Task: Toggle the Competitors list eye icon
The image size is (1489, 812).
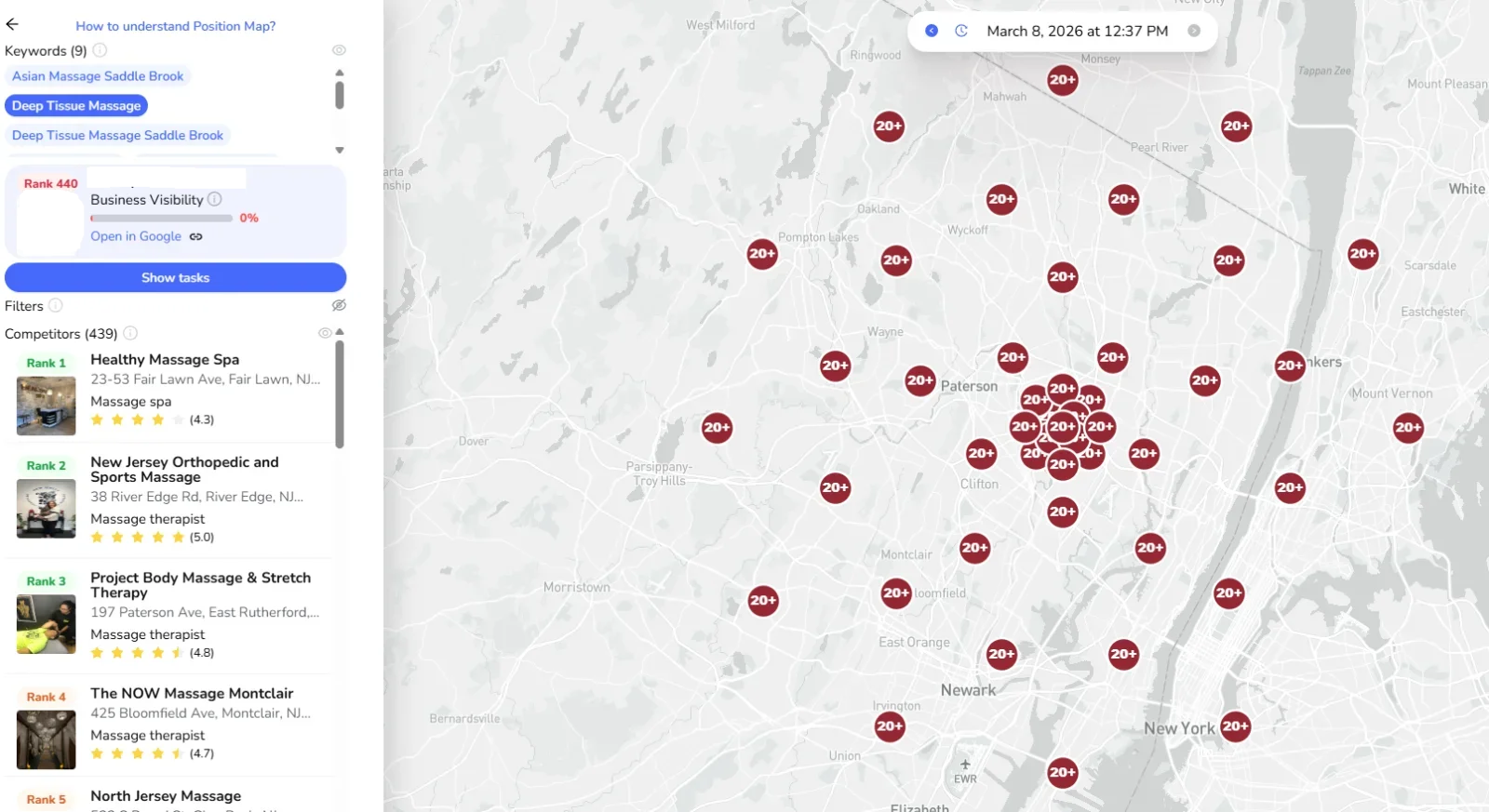Action: (x=325, y=333)
